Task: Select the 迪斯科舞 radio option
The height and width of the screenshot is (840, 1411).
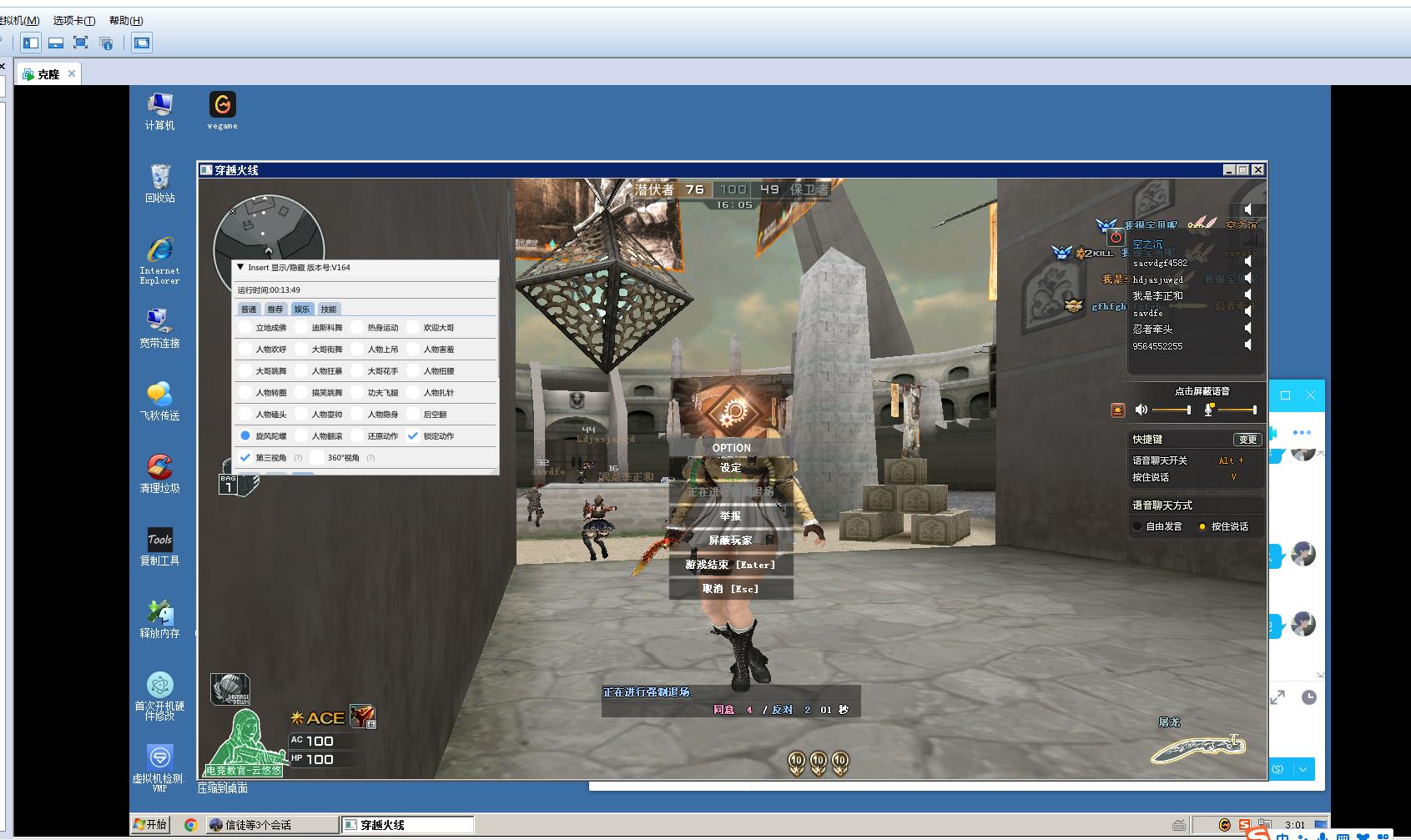Action: click(301, 327)
